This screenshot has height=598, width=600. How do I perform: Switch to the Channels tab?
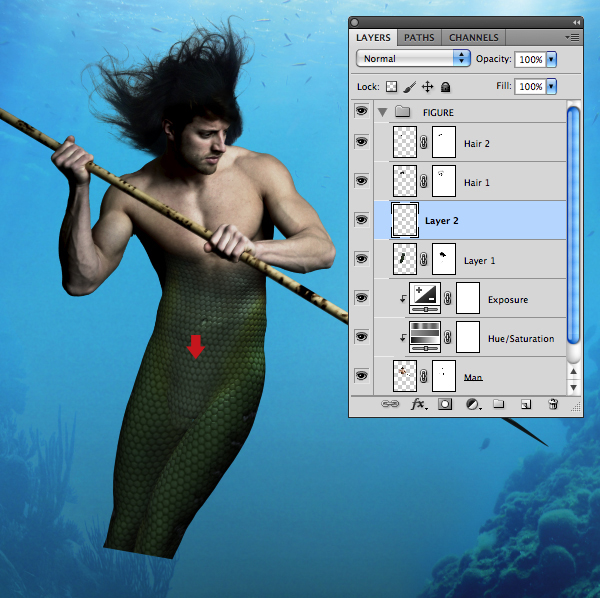[x=473, y=37]
